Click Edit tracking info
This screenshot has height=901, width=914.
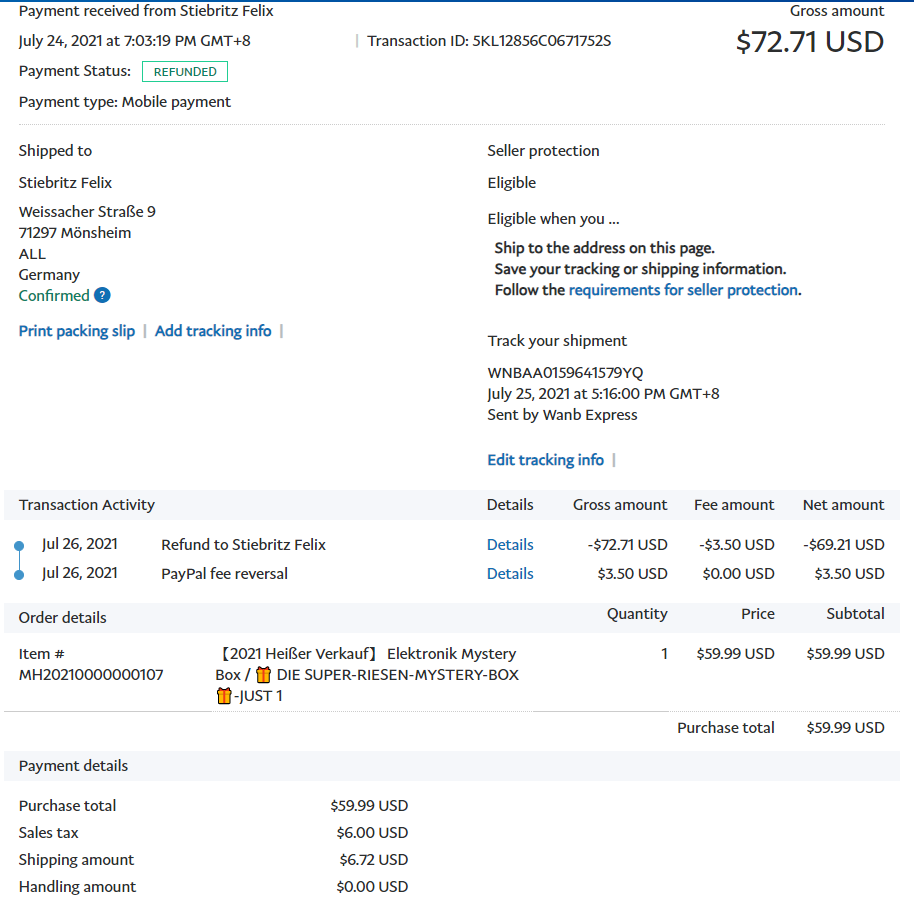[545, 460]
